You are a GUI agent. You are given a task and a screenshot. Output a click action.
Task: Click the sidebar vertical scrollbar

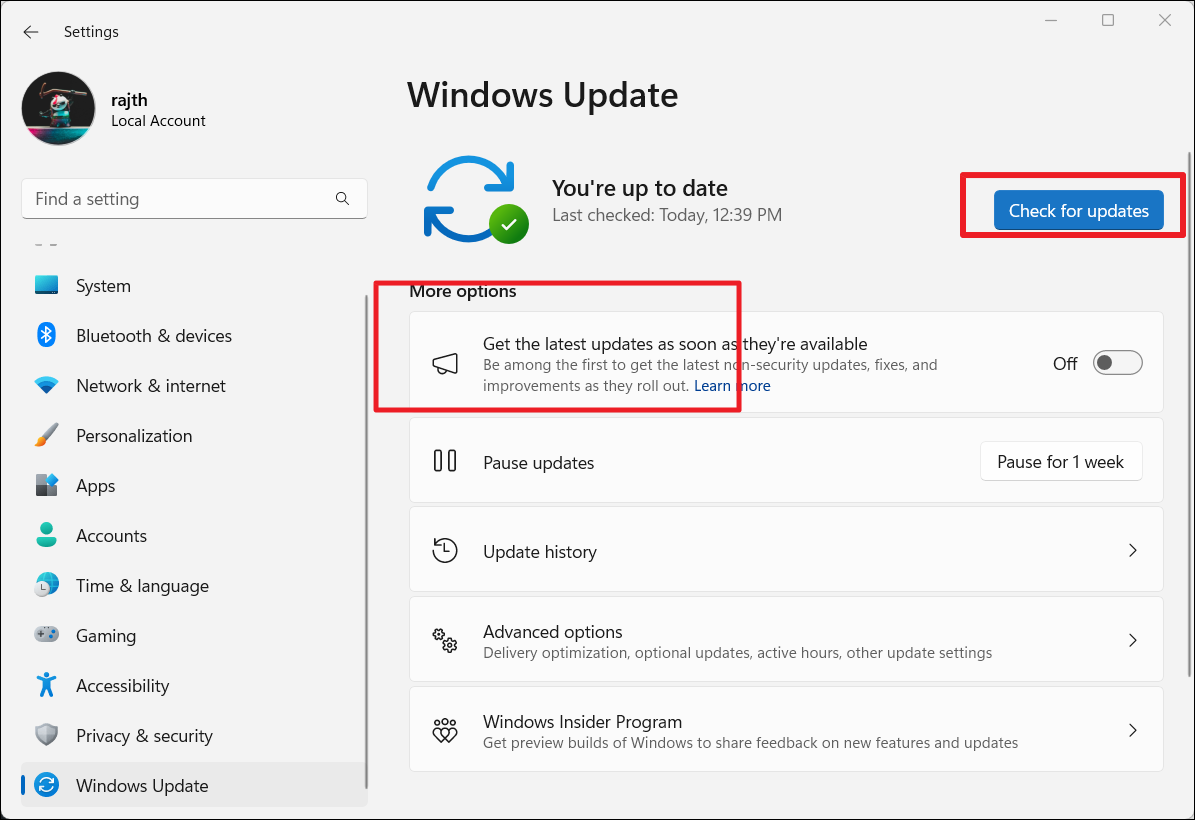click(x=366, y=541)
